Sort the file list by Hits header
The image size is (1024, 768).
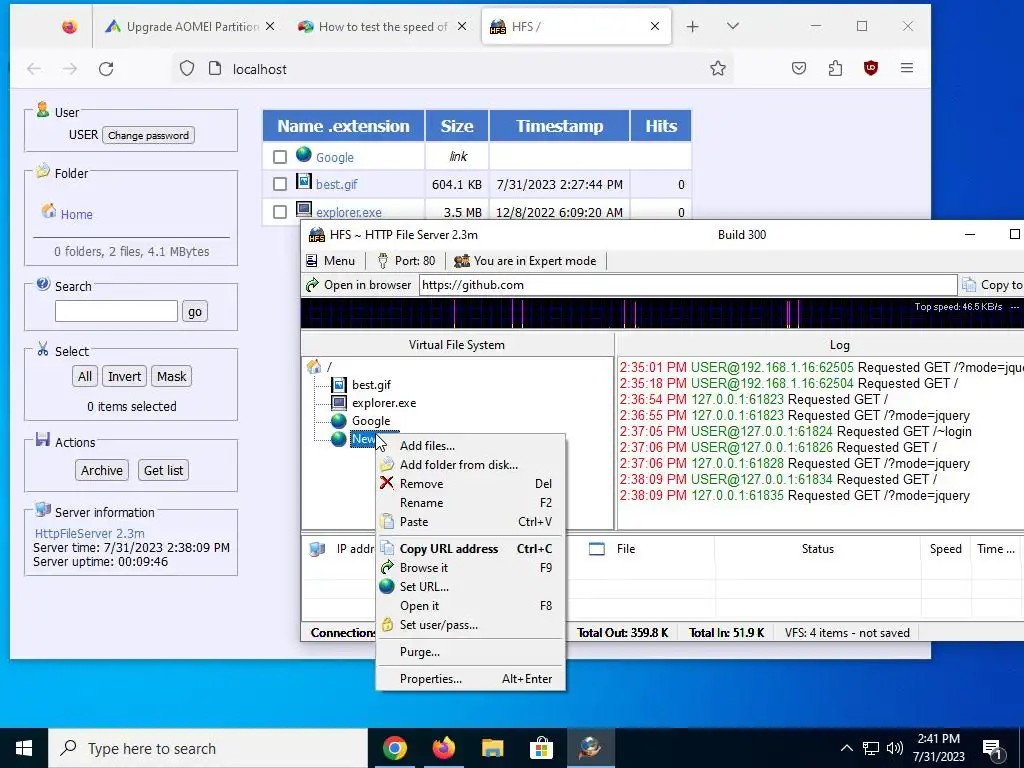(661, 126)
